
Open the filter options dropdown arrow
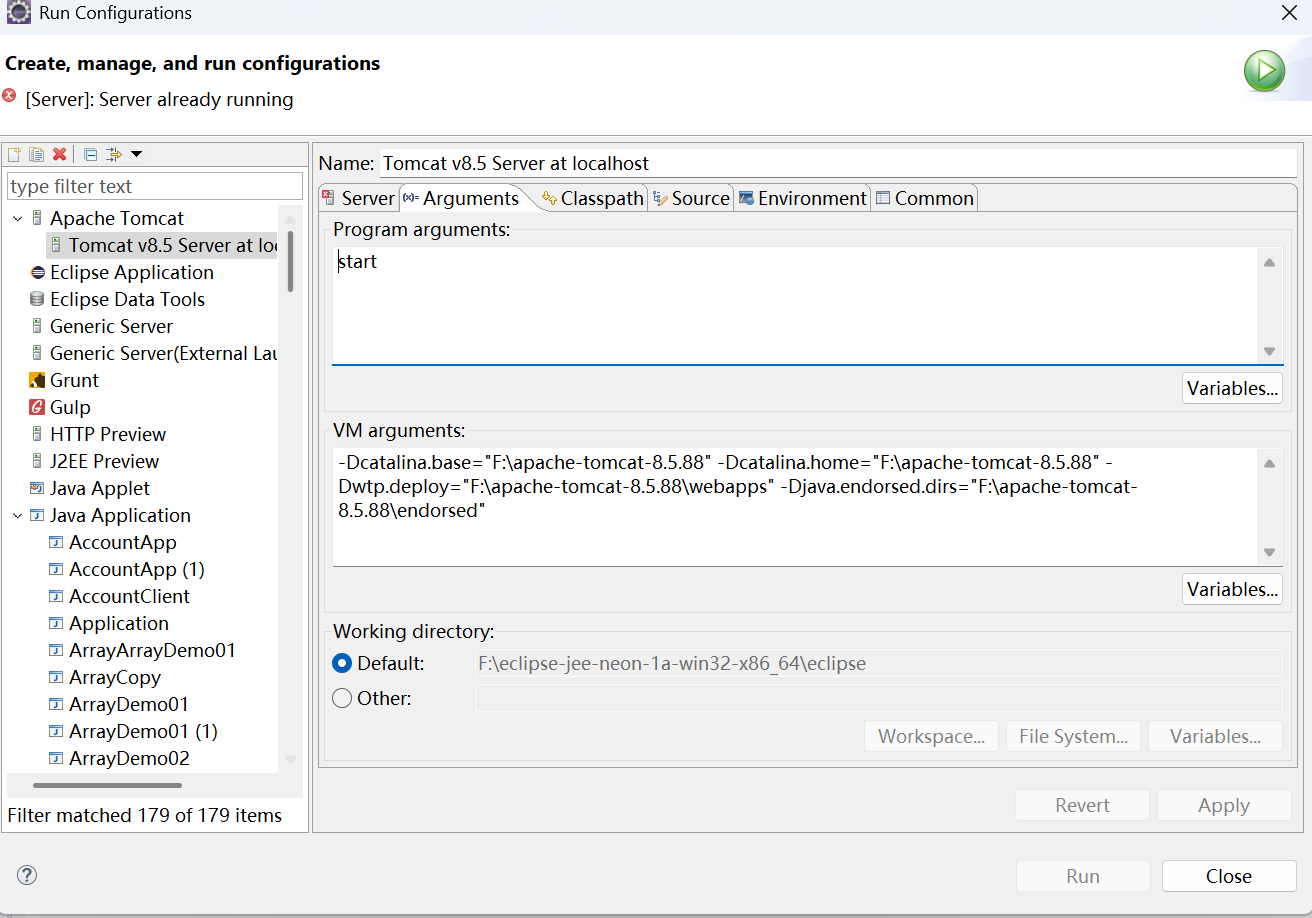(137, 154)
